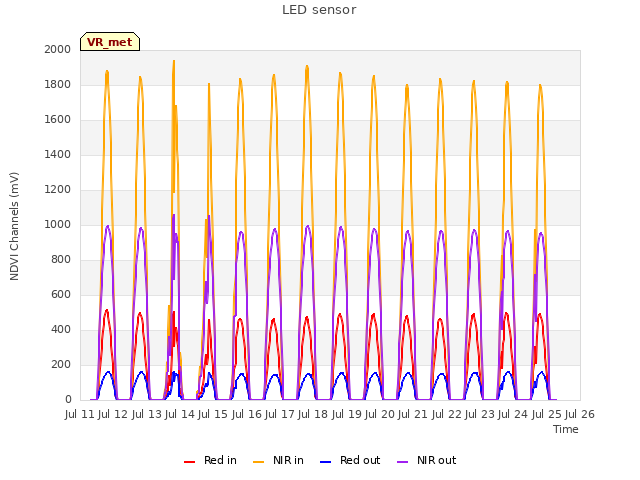This screenshot has width=640, height=480.
Task: Click the 600 y-axis tick label
Action: tap(61, 294)
